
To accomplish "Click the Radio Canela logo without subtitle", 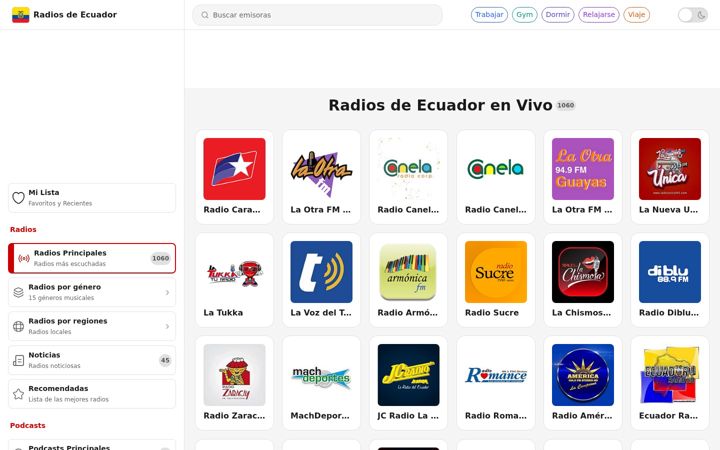I will pyautogui.click(x=495, y=169).
